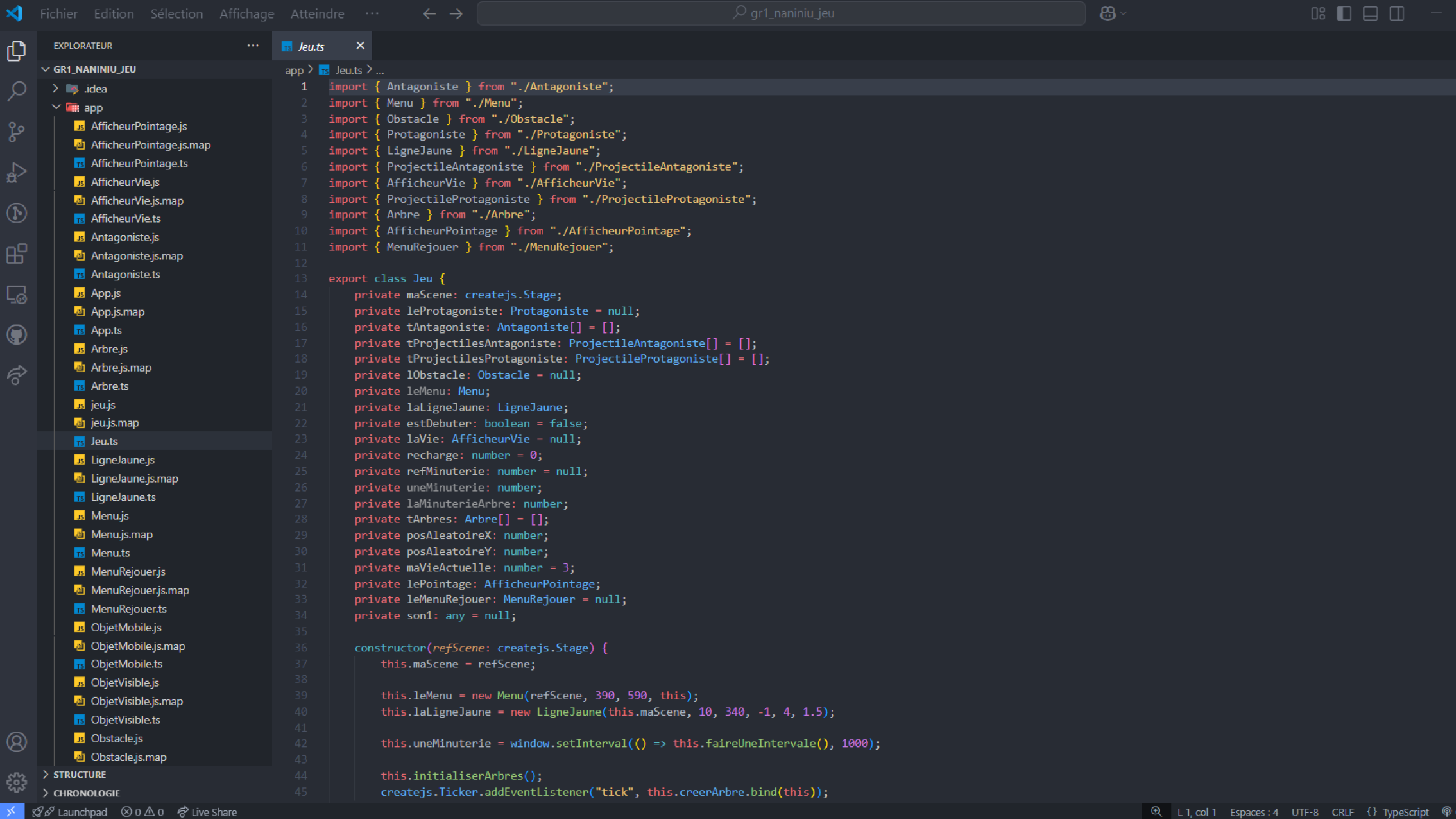
Task: Open the Affichage menu
Action: tap(246, 13)
